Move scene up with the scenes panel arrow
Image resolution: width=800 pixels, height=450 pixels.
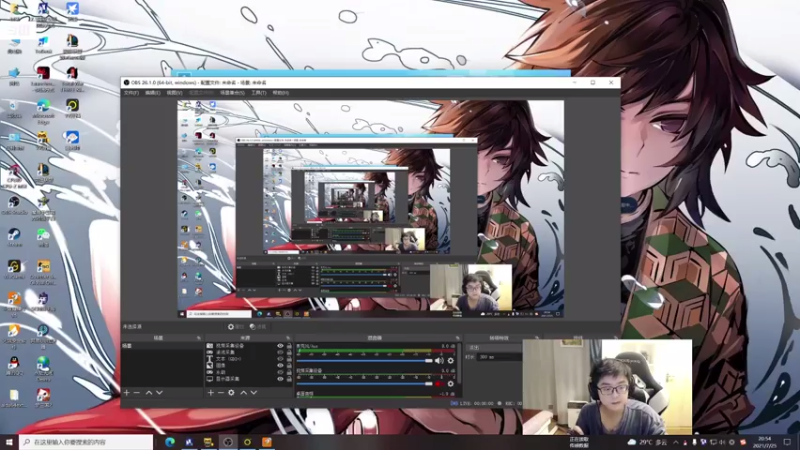(149, 393)
